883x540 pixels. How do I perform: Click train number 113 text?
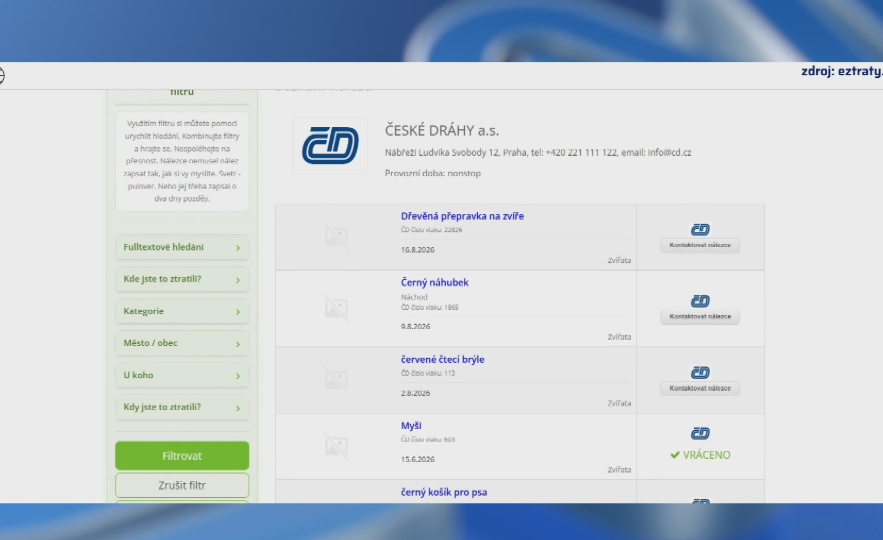[428, 373]
